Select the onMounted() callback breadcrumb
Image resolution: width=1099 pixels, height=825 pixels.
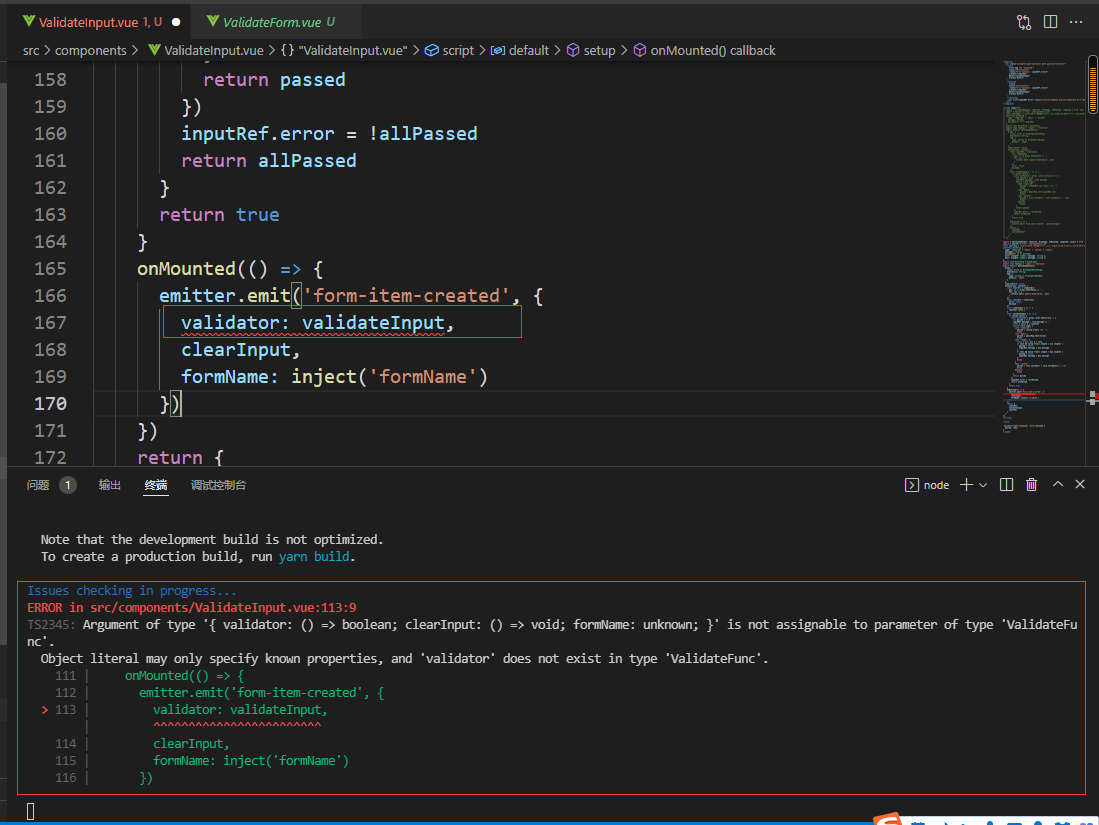(712, 50)
